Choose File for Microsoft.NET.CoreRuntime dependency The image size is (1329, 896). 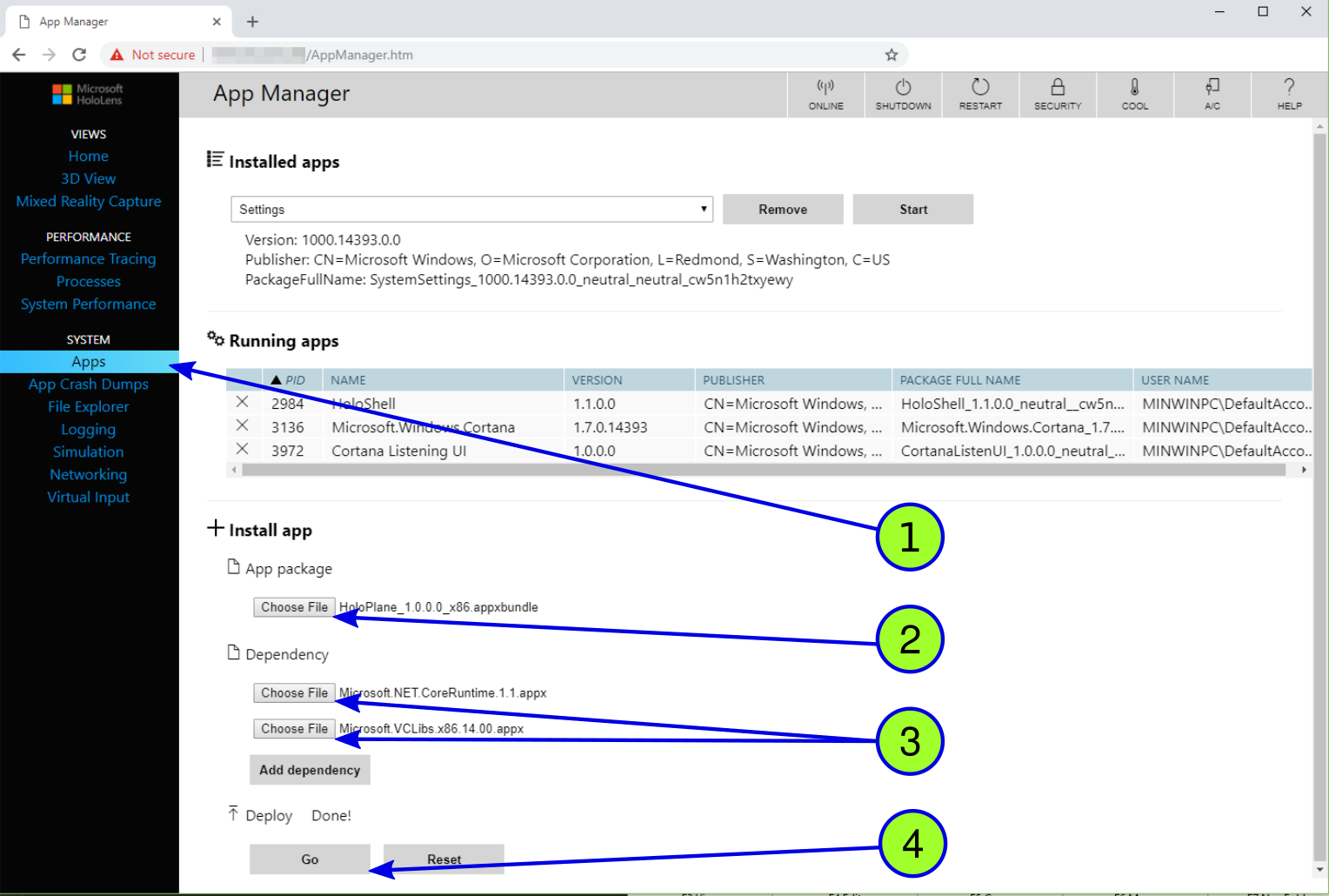(294, 693)
